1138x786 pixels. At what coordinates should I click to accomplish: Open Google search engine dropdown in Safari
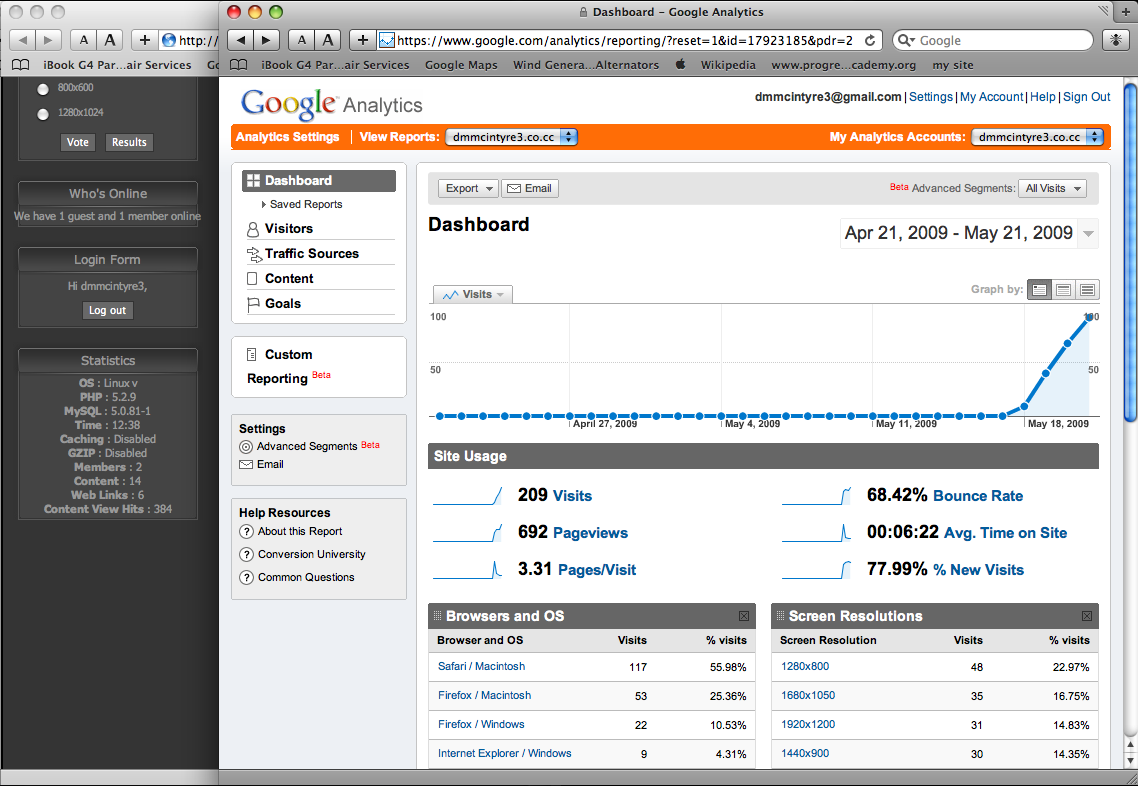(906, 41)
